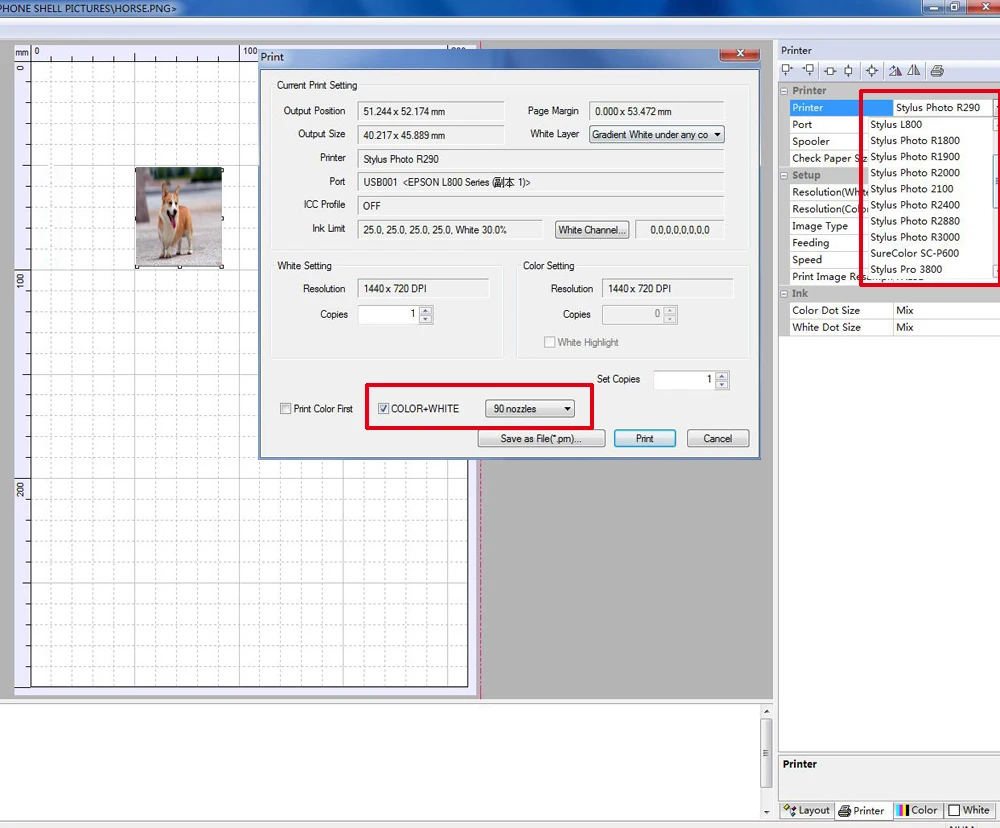Switch to the Printer tab at bottom

click(x=862, y=810)
